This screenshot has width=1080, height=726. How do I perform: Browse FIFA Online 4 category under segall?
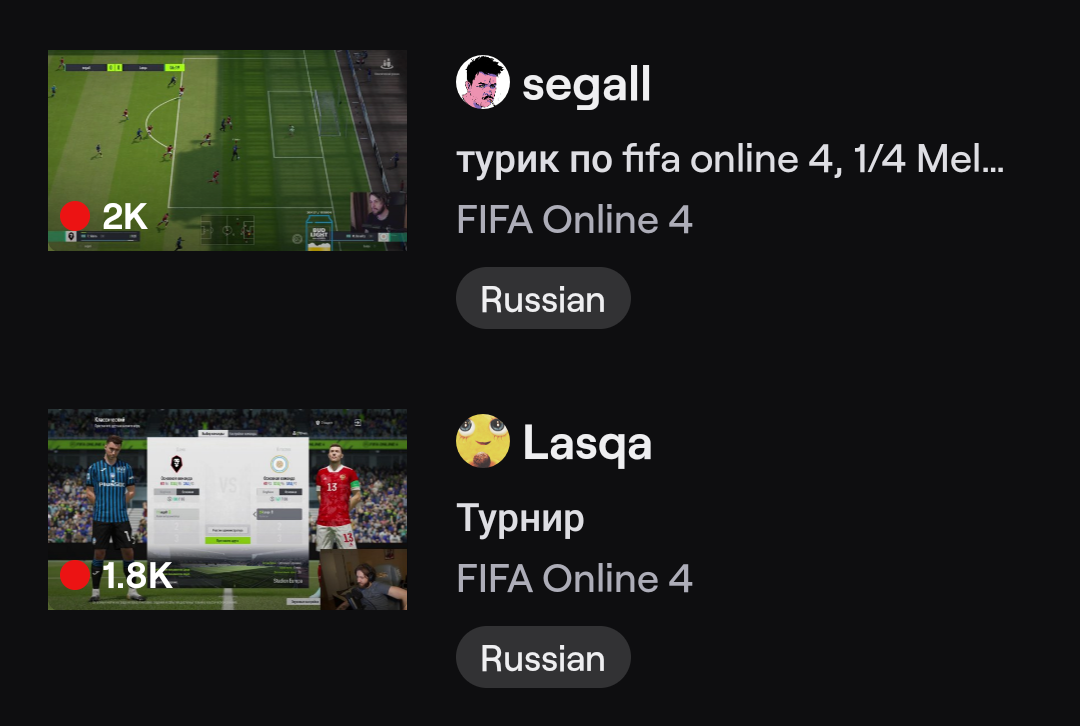point(574,220)
